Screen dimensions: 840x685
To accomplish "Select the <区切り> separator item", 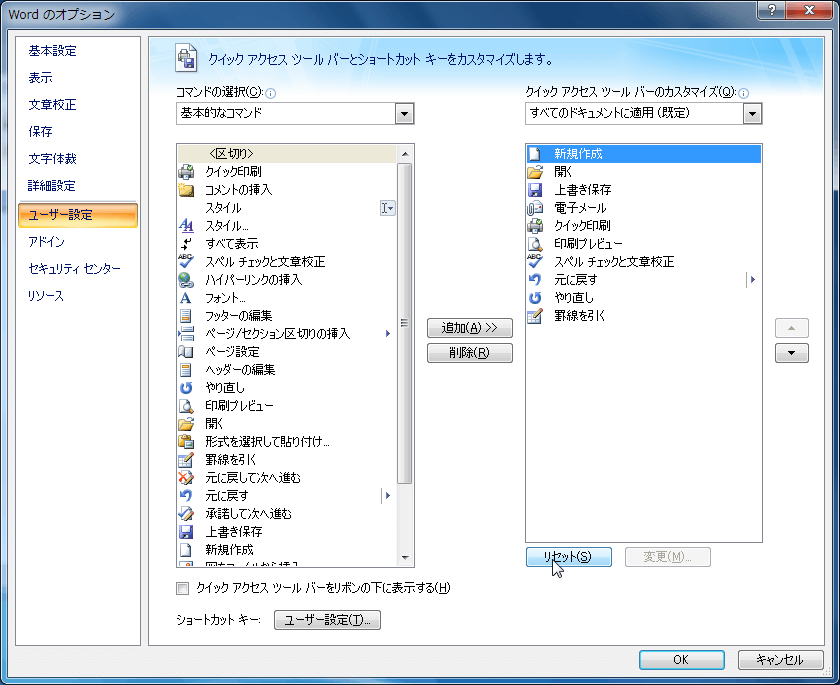I will (287, 154).
